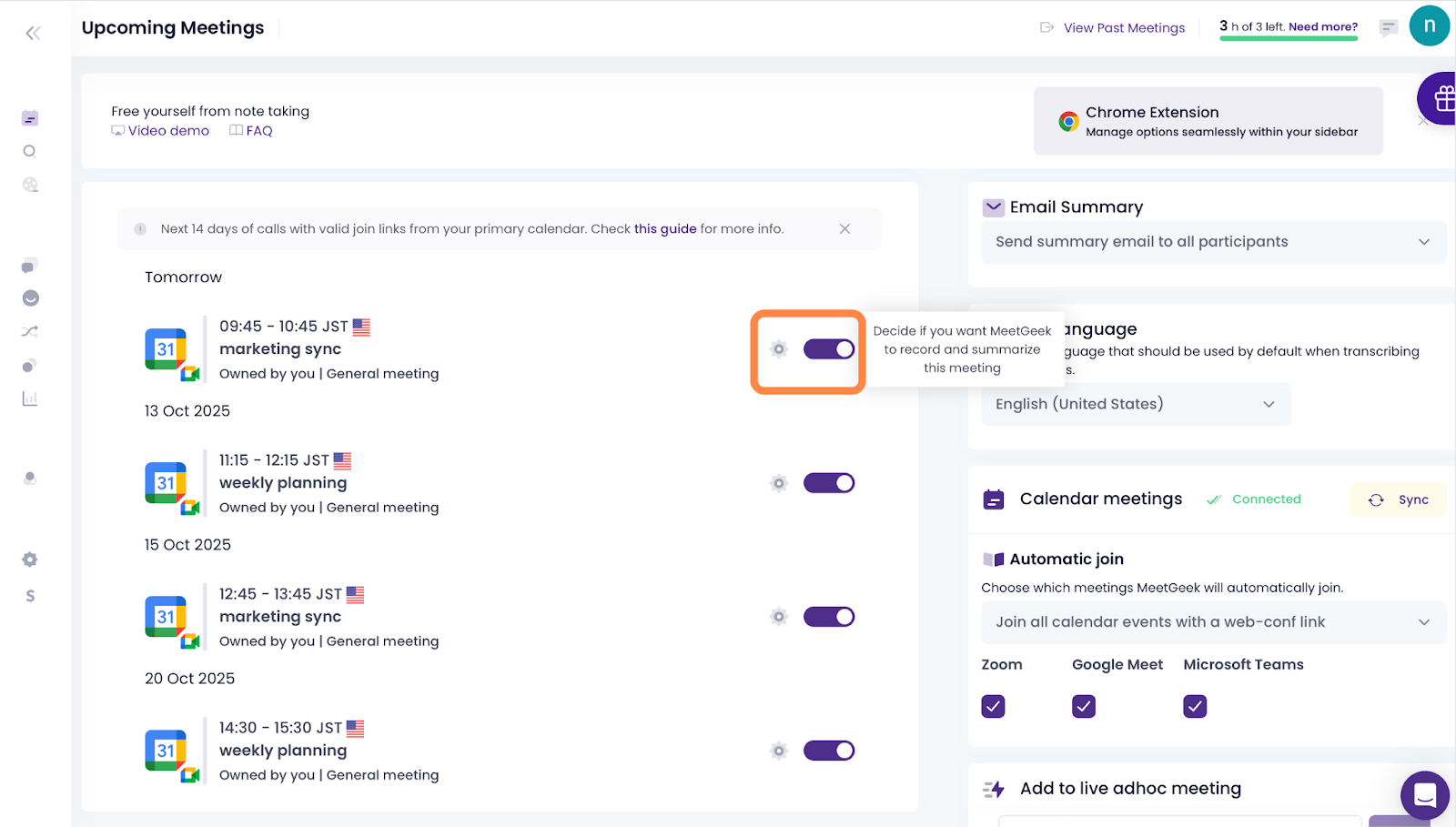
Task: Open the search icon in sidebar
Action: pos(30,152)
